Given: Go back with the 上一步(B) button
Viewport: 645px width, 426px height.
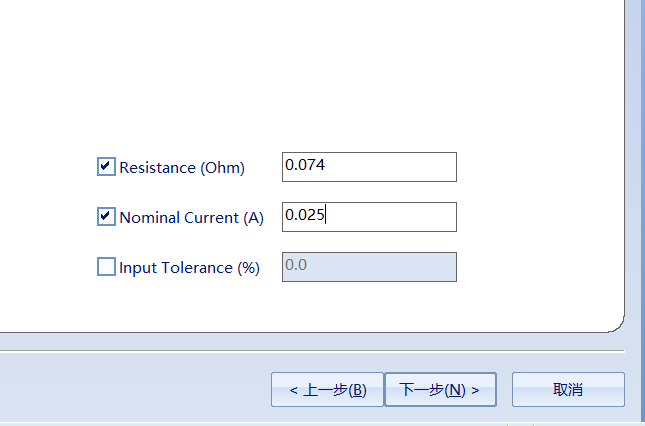Looking at the screenshot, I should click(x=327, y=389).
